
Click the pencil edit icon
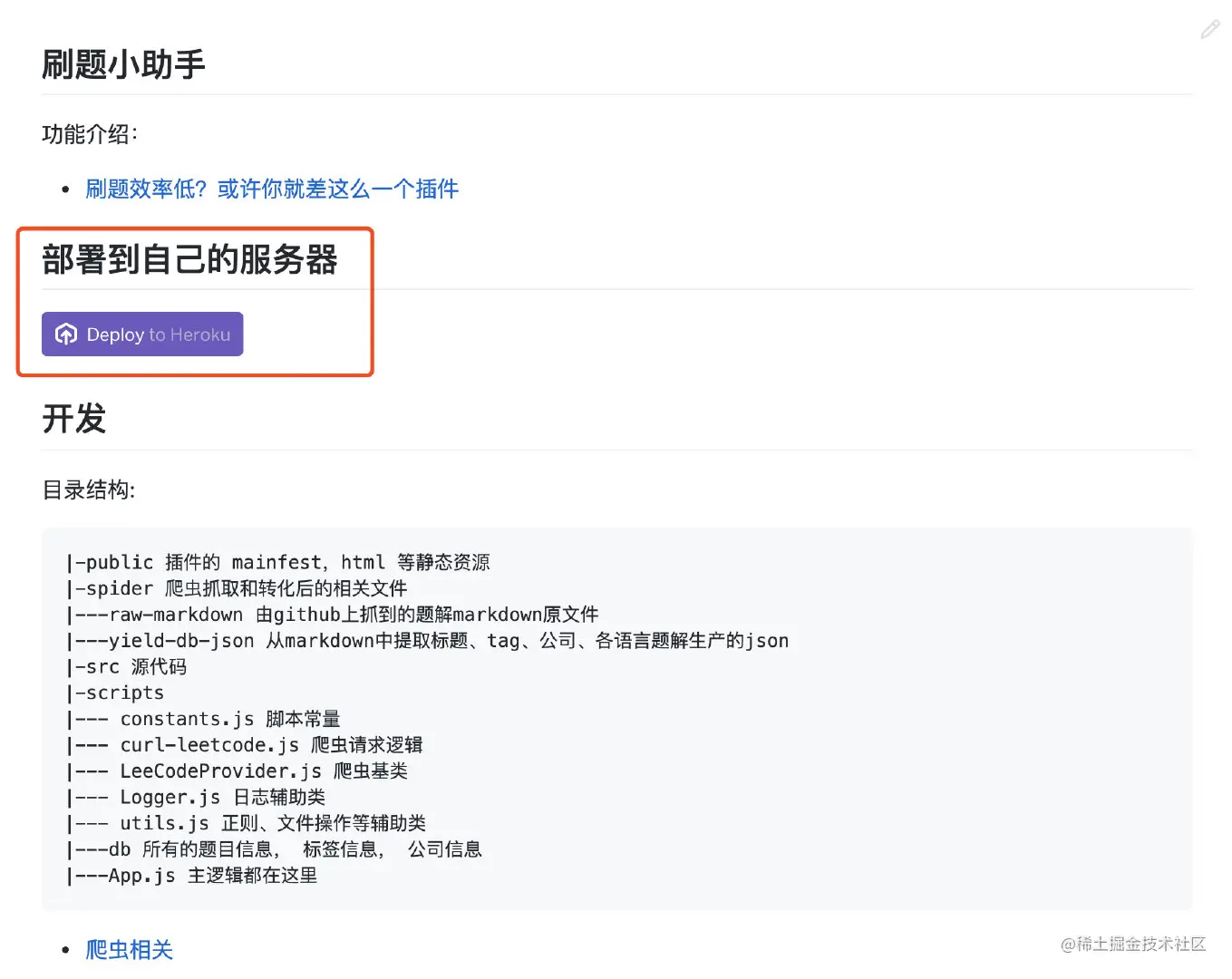[1209, 30]
